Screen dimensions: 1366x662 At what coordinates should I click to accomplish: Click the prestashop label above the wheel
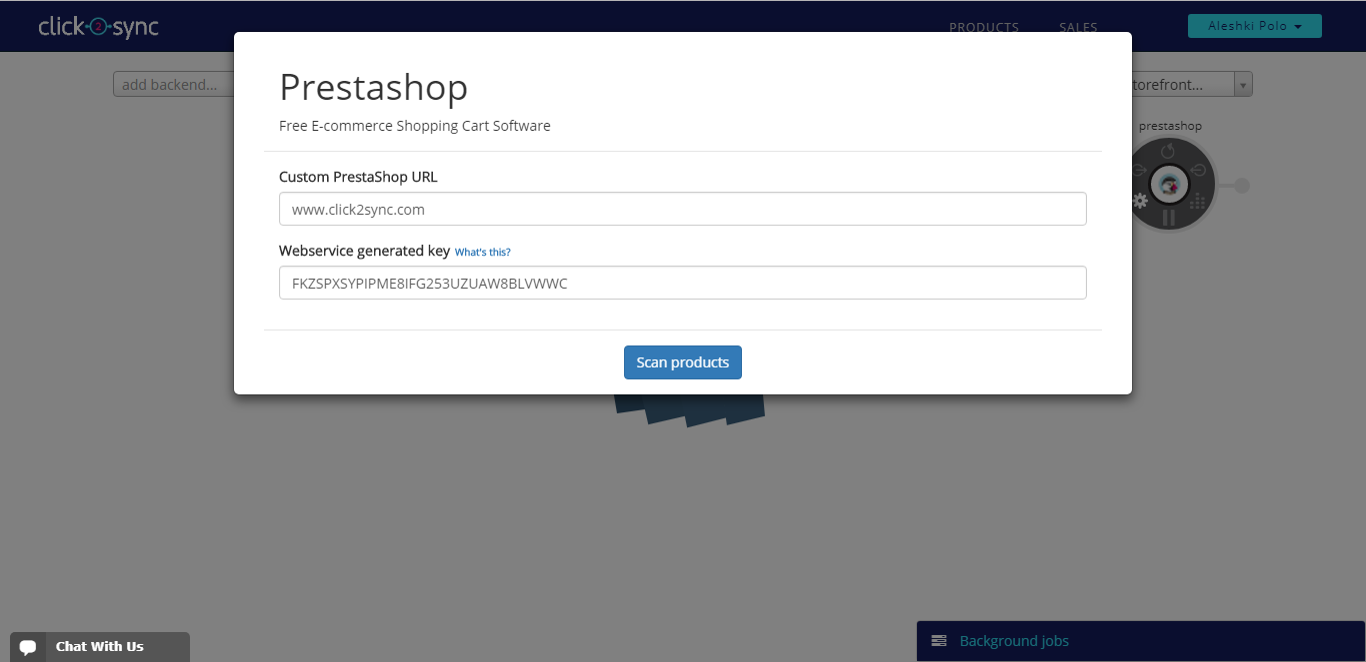pos(1170,126)
